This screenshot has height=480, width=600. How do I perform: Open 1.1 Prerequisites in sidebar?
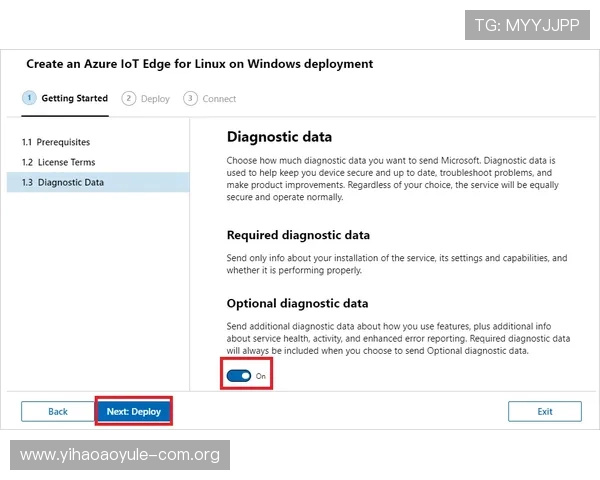56,142
